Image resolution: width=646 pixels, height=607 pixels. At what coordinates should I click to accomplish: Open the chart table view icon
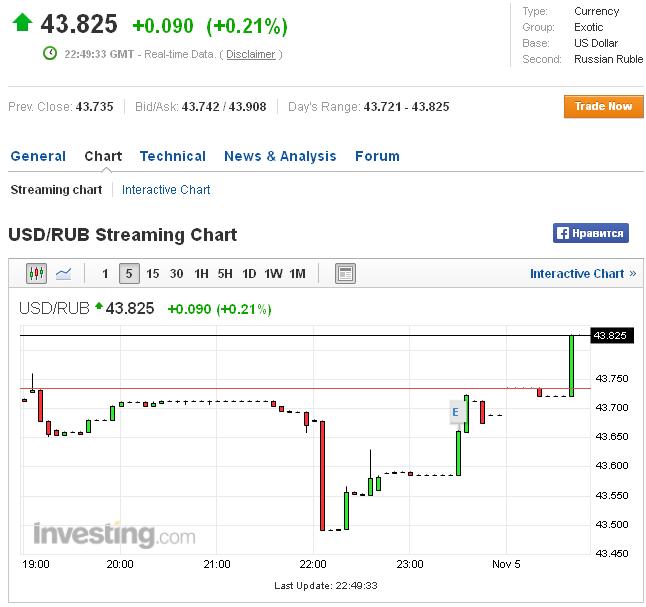point(345,274)
